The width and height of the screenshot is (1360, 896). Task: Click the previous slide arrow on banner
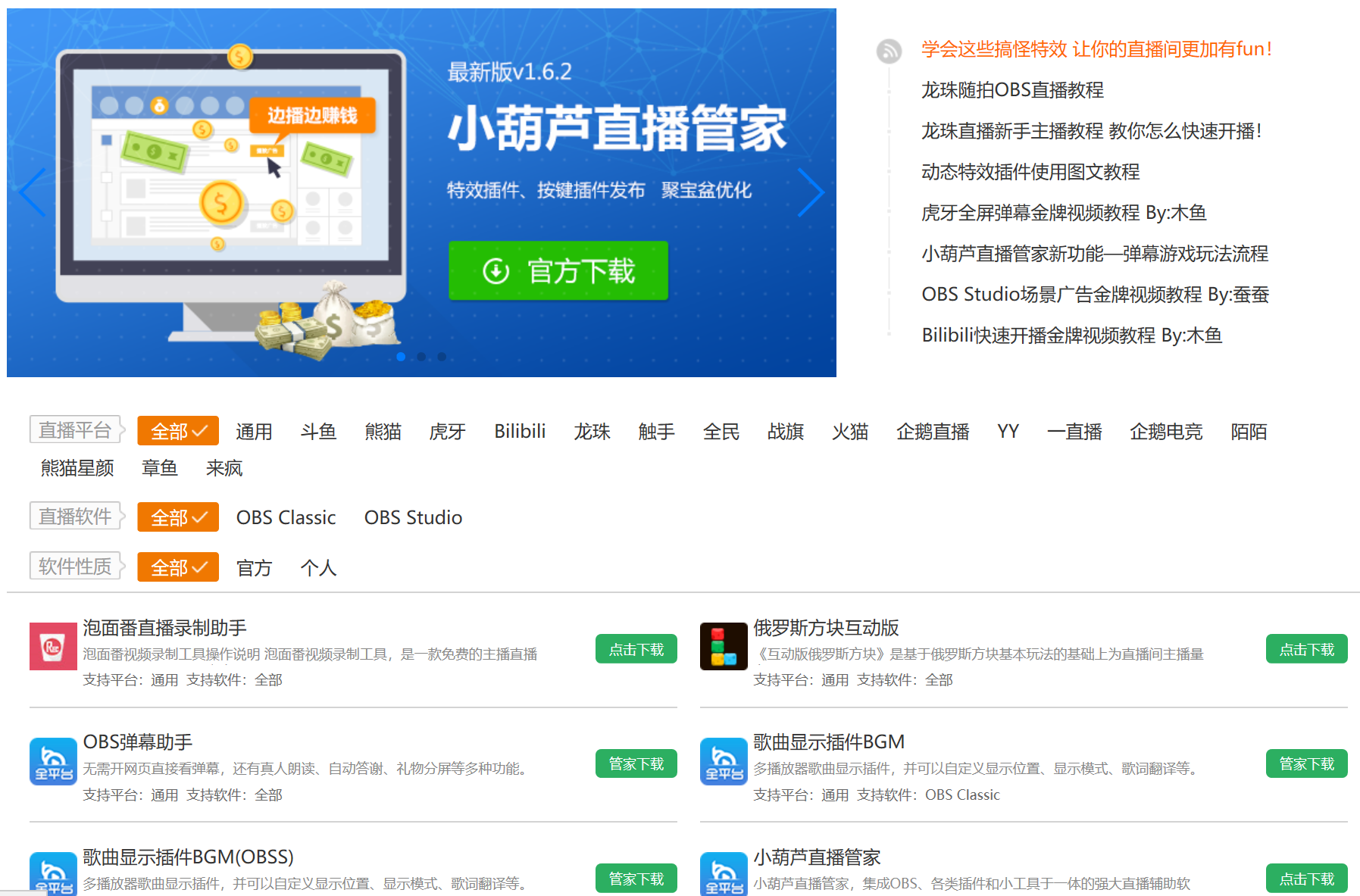[33, 192]
